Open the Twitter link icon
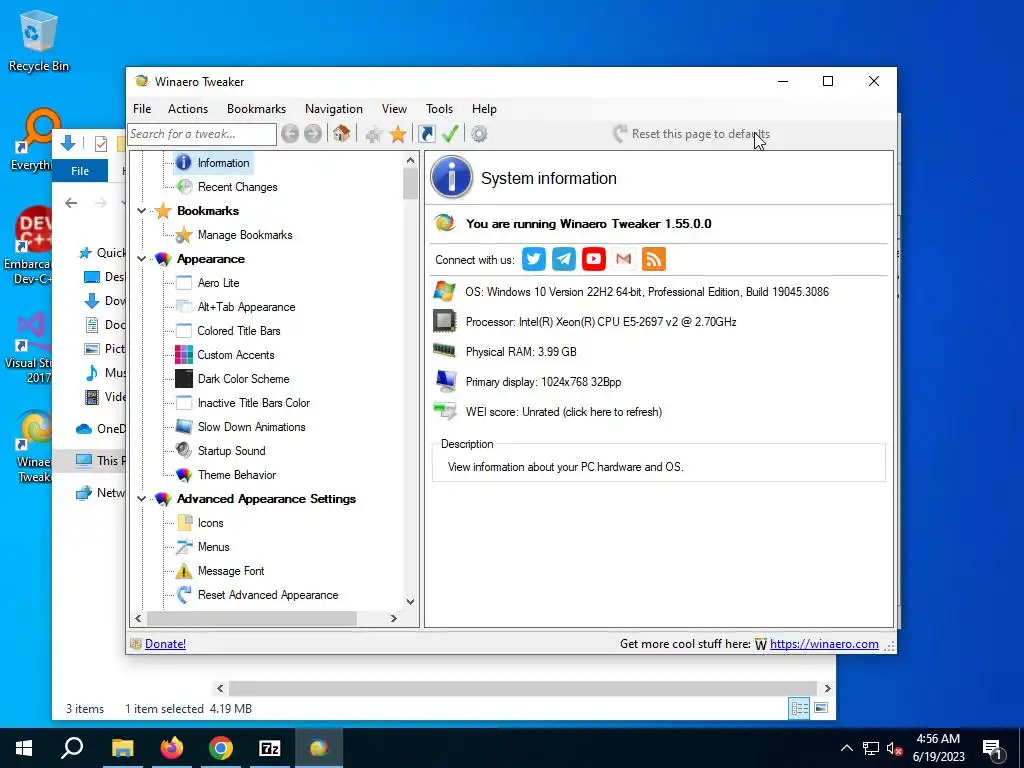The width and height of the screenshot is (1024, 768). coord(534,259)
